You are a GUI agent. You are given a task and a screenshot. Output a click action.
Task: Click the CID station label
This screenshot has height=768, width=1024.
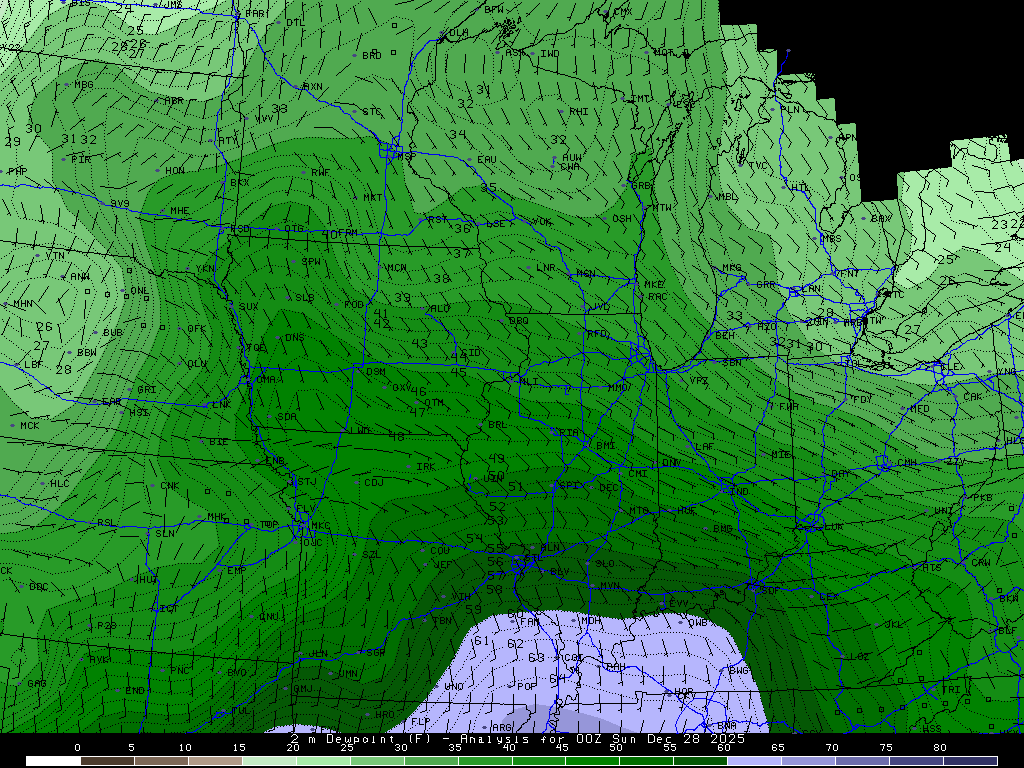[470, 352]
